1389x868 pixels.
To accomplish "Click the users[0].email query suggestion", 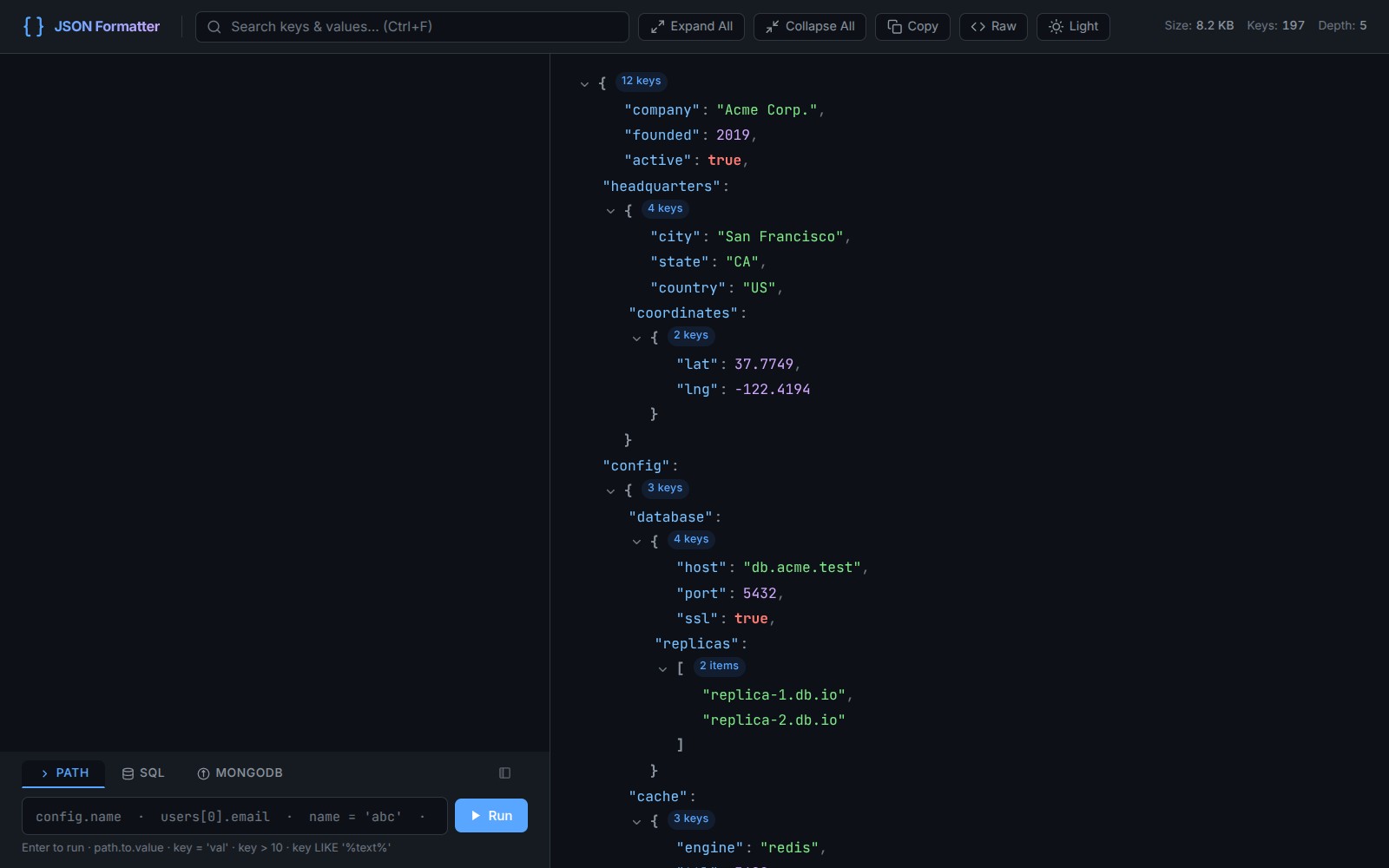I will (x=217, y=816).
